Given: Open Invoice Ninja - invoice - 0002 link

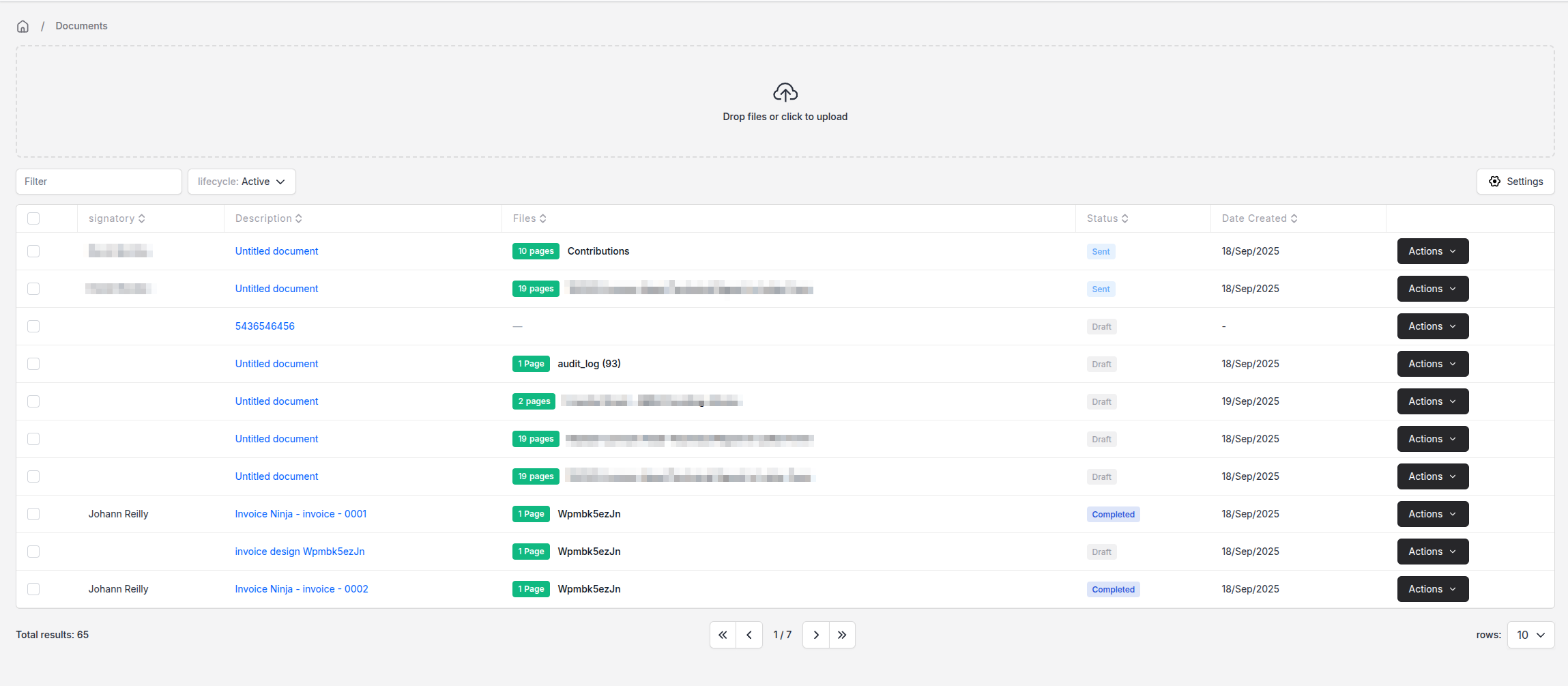Looking at the screenshot, I should [x=302, y=589].
